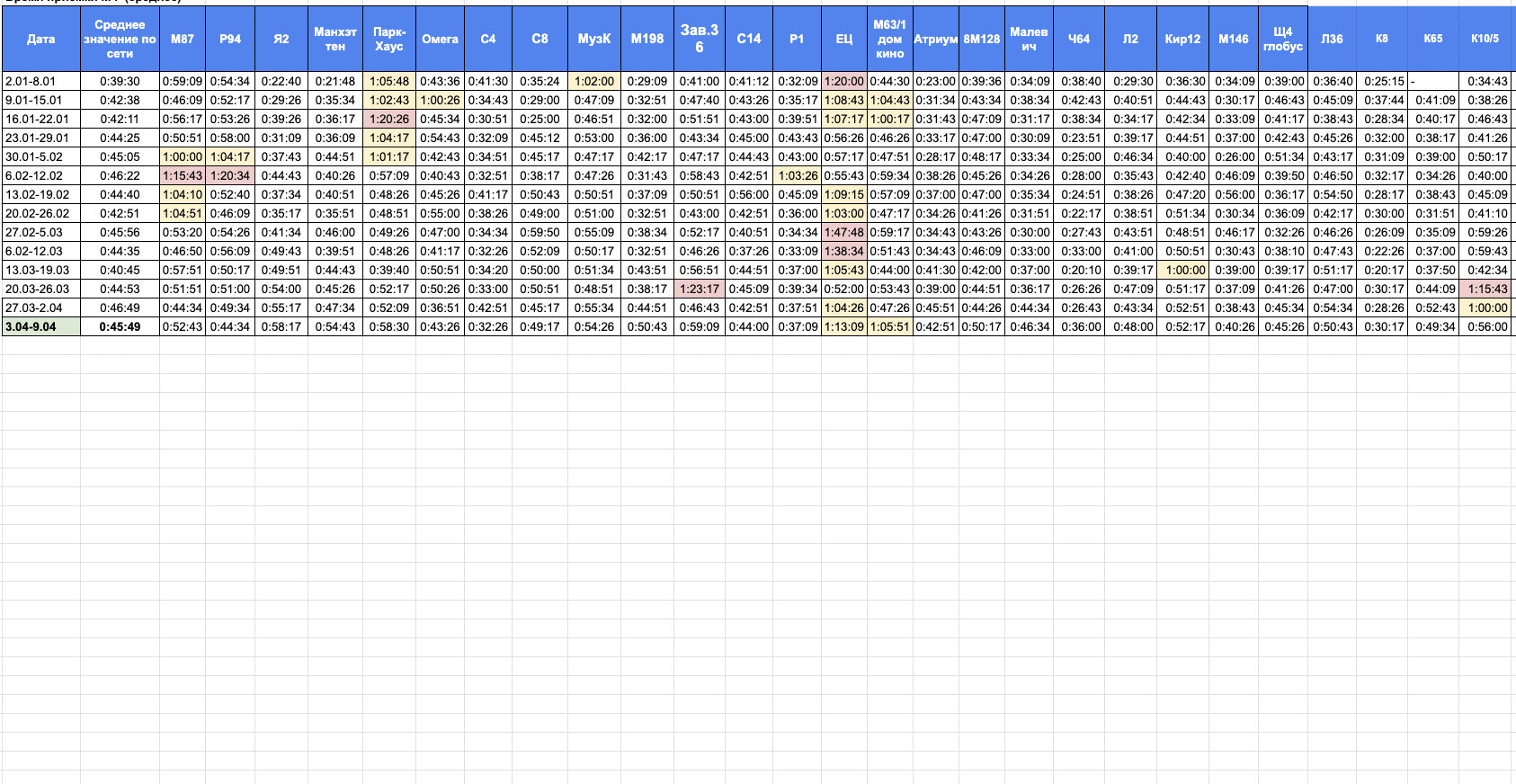Screen dimensions: 1516x784
Task: Click "0:28:00" in the Ч64 column
Action: click(1081, 175)
